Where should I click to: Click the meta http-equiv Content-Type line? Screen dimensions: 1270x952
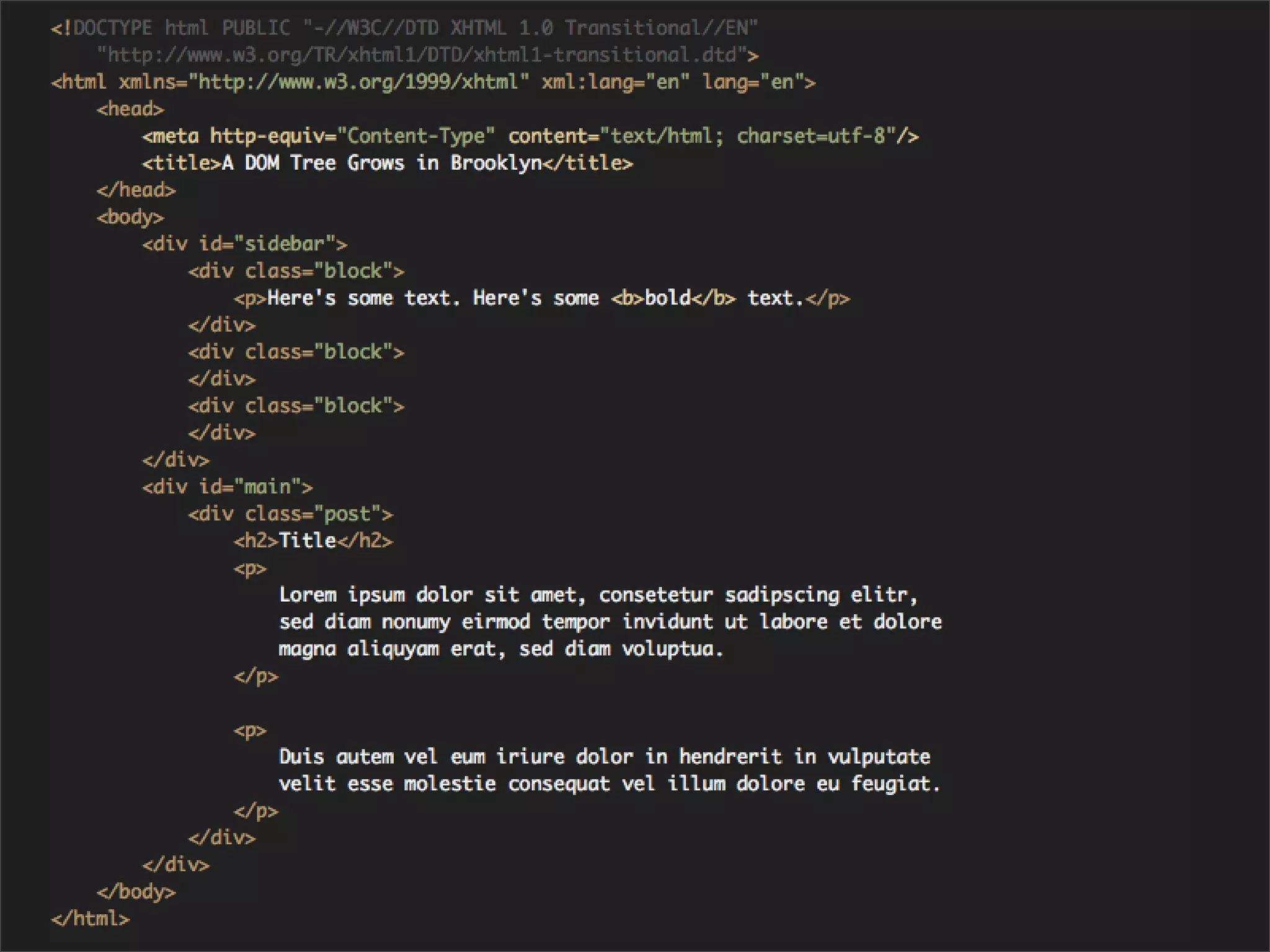click(x=531, y=136)
